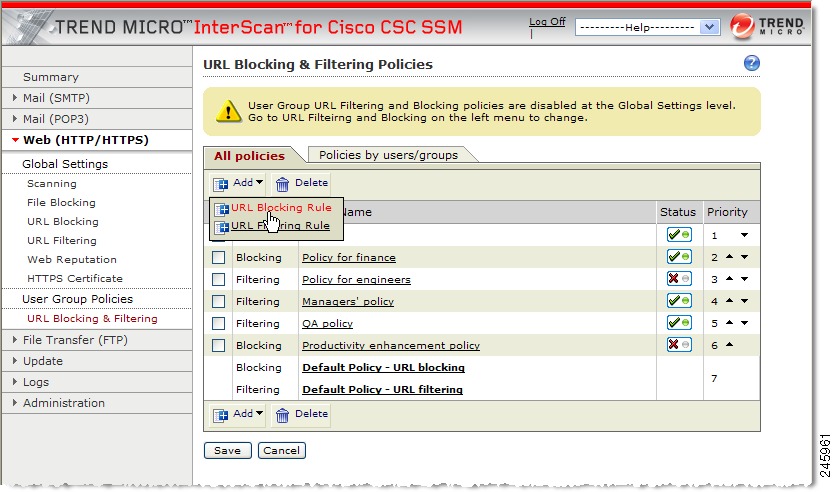Open Summary in left menu
Image resolution: width=836 pixels, height=492 pixels.
coord(51,77)
